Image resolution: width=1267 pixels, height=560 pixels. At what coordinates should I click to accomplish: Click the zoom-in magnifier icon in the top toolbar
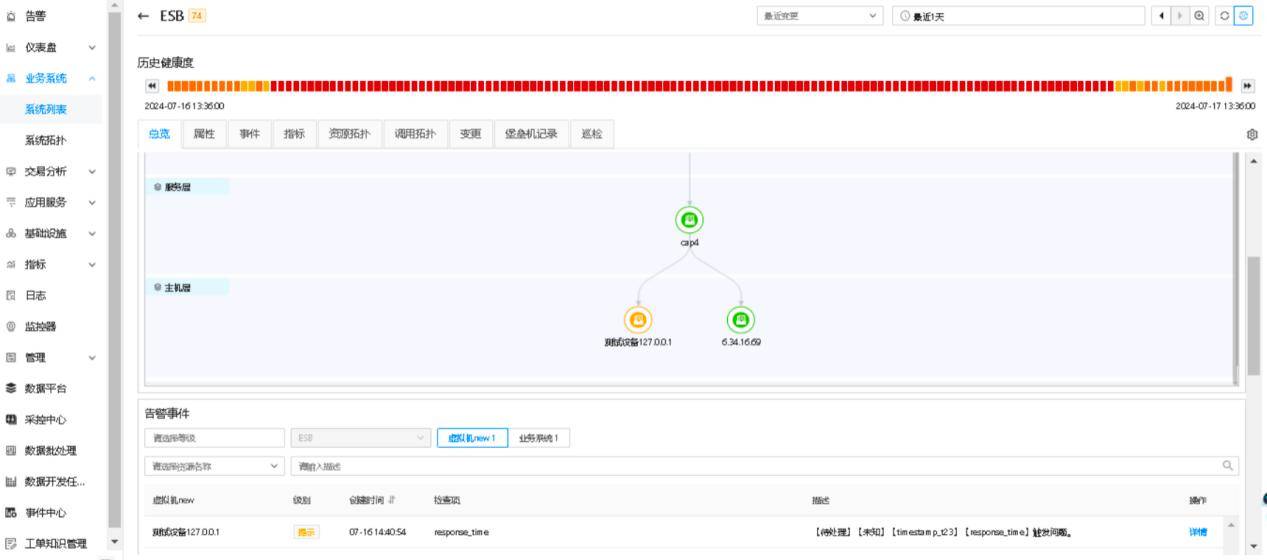[x=1198, y=16]
